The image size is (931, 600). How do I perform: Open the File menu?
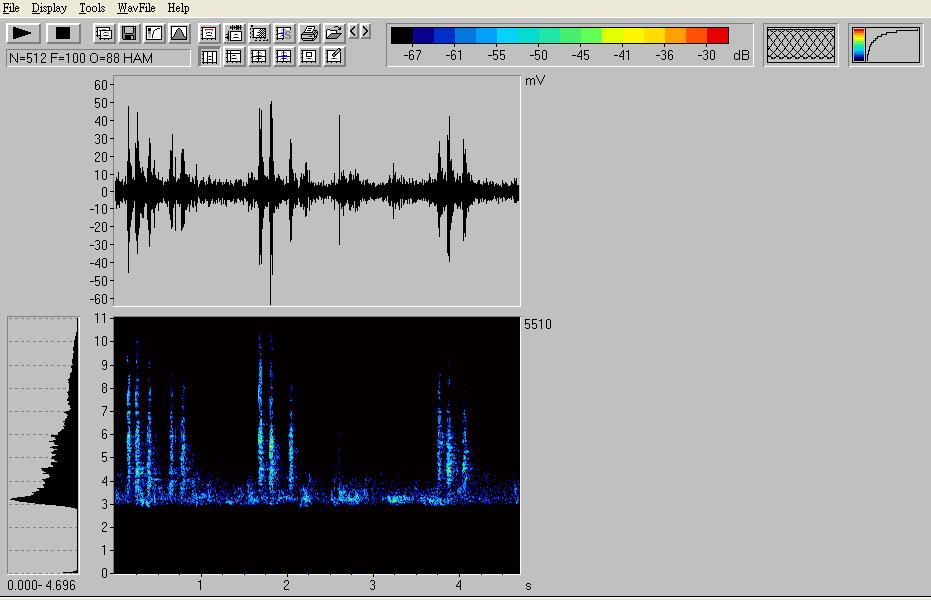11,8
